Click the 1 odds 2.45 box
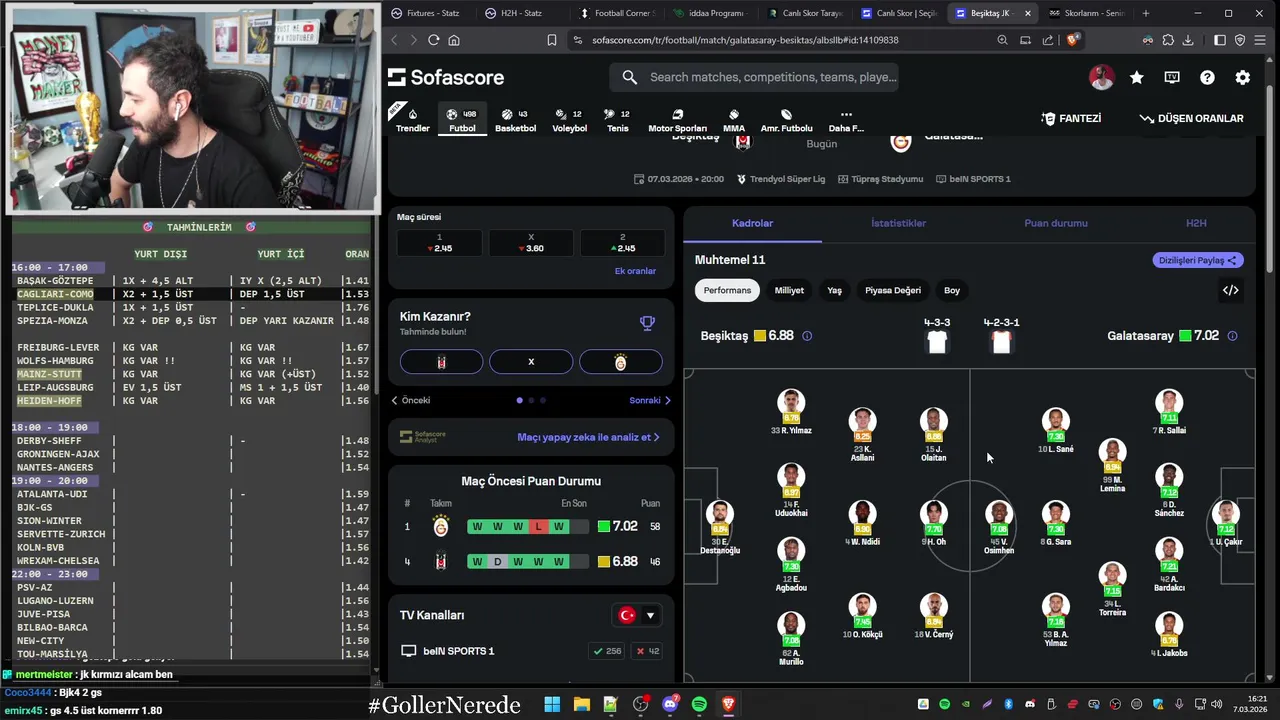The image size is (1280, 720). (439, 243)
